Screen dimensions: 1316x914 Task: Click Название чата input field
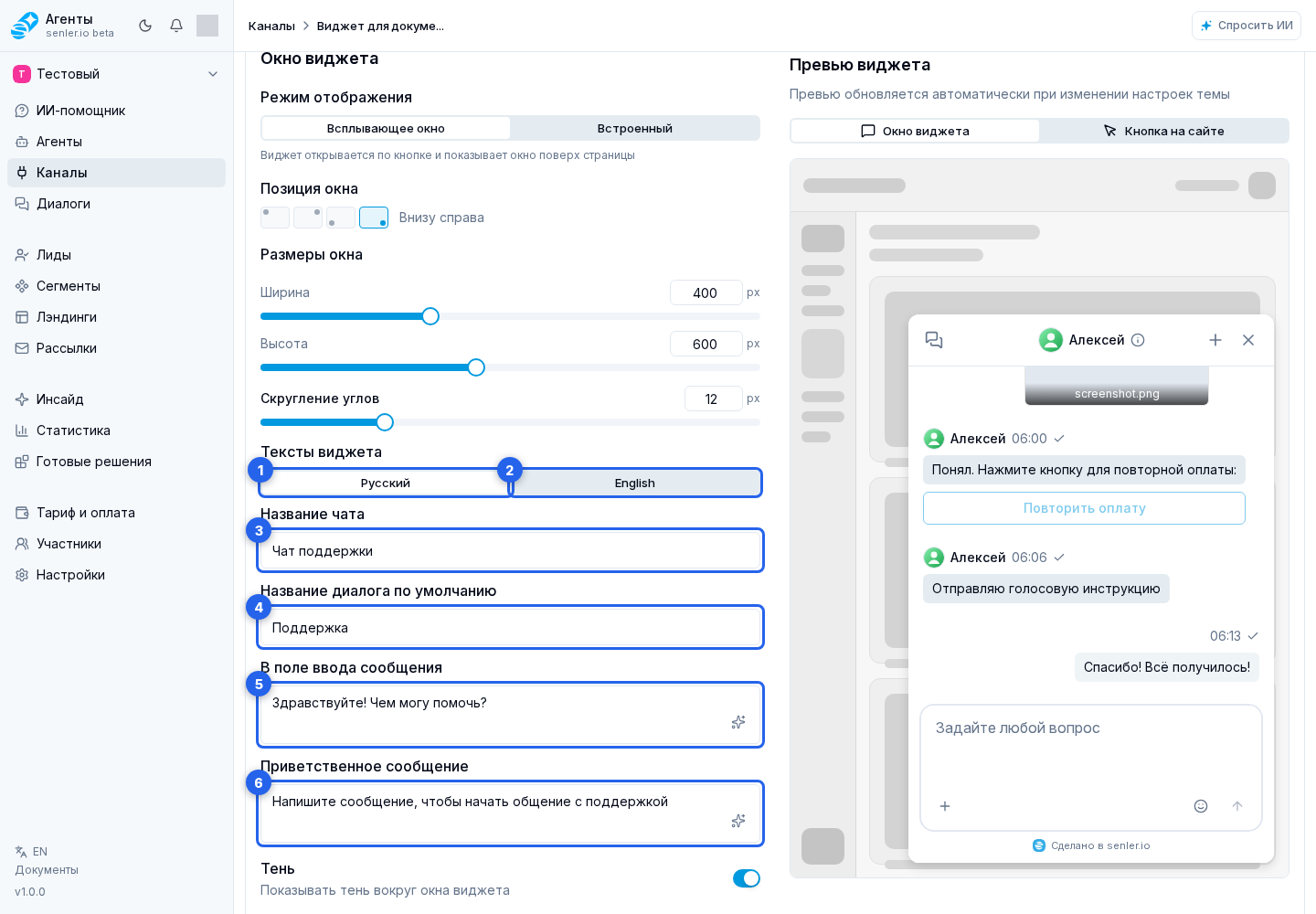(510, 550)
